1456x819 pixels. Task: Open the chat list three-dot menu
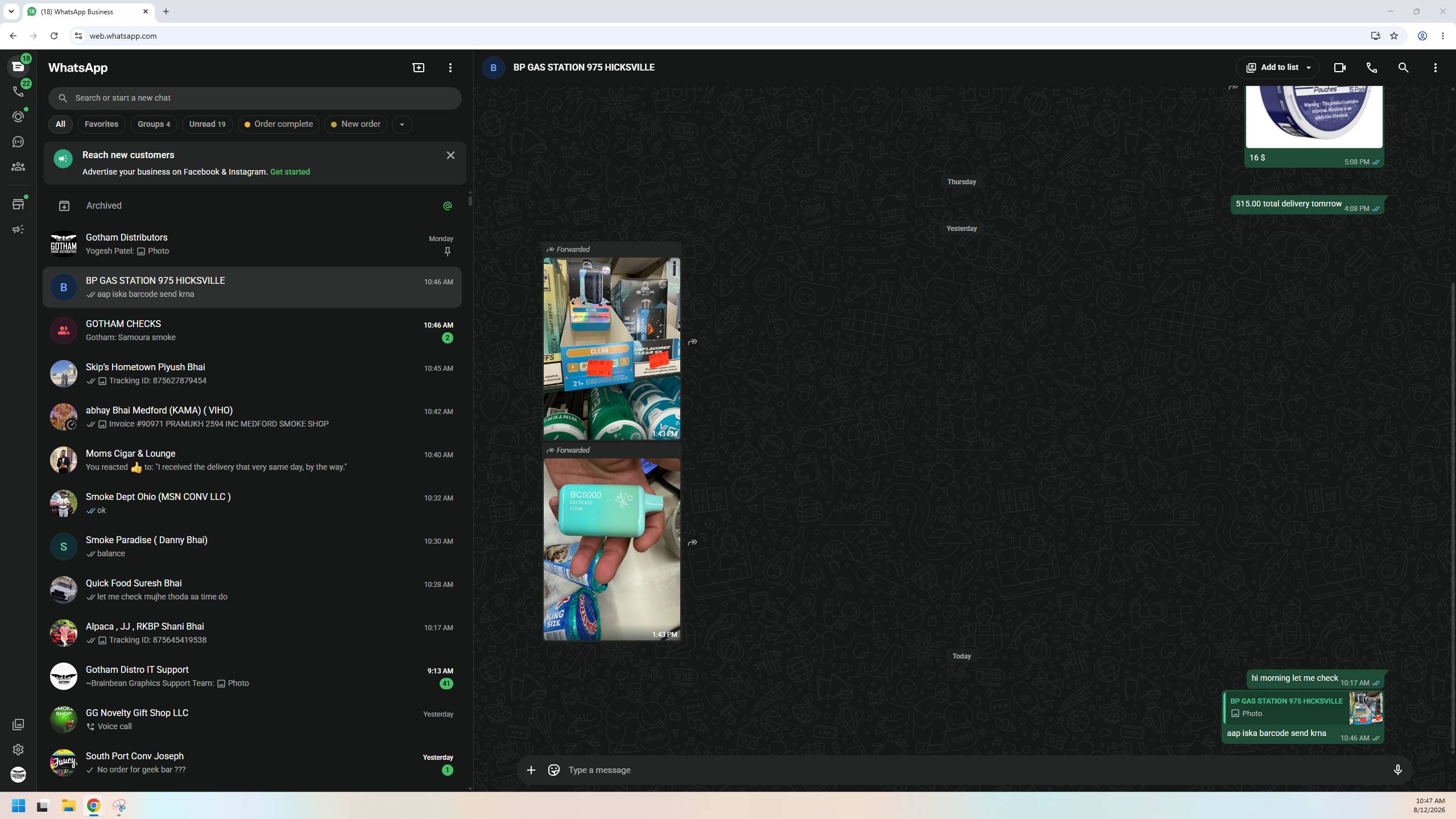coord(450,68)
